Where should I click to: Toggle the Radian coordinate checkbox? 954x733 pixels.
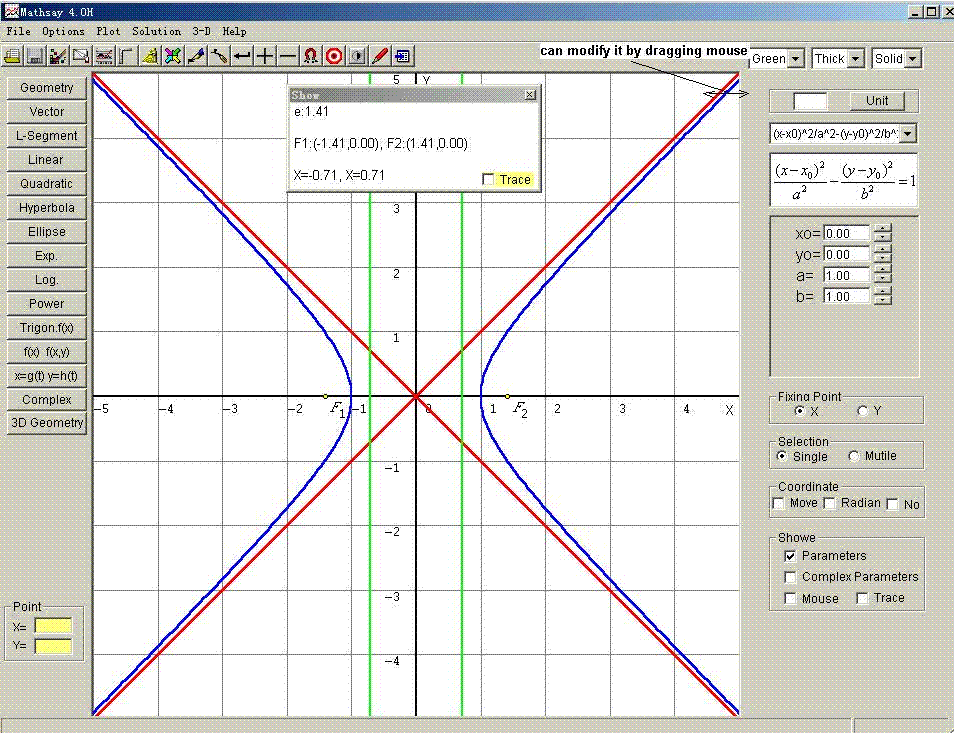coord(829,504)
